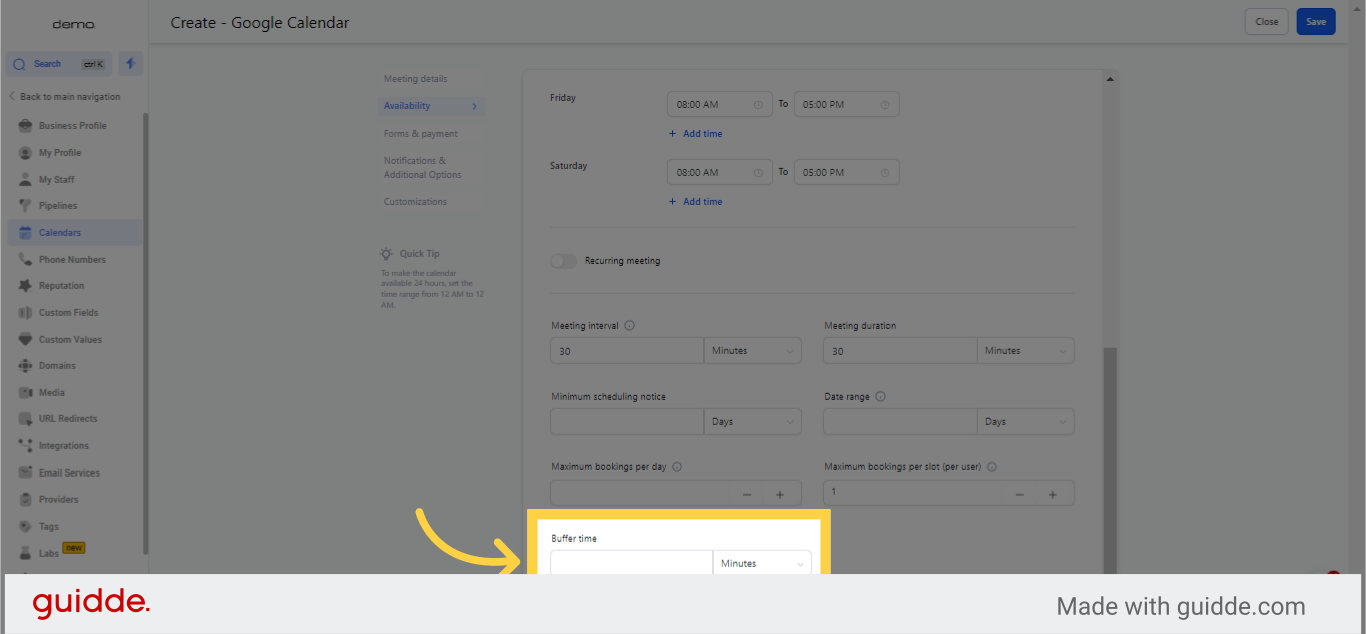The width and height of the screenshot is (1366, 634).
Task: Click Add time under Friday
Action: [696, 134]
